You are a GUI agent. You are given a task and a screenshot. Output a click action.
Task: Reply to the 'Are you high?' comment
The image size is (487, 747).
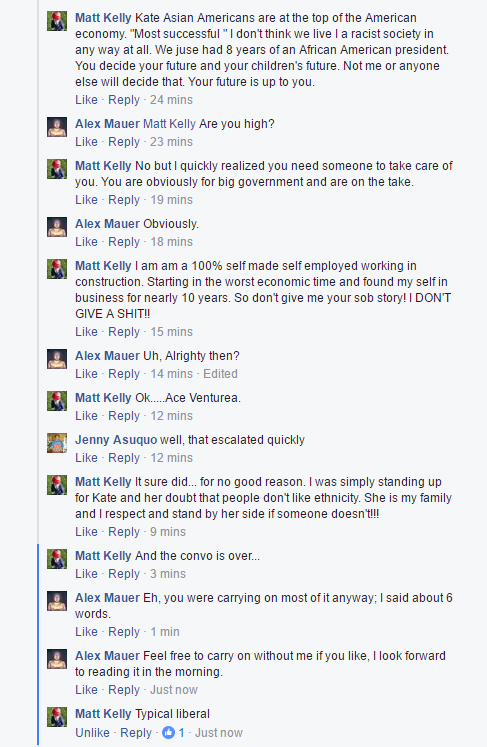click(x=124, y=142)
